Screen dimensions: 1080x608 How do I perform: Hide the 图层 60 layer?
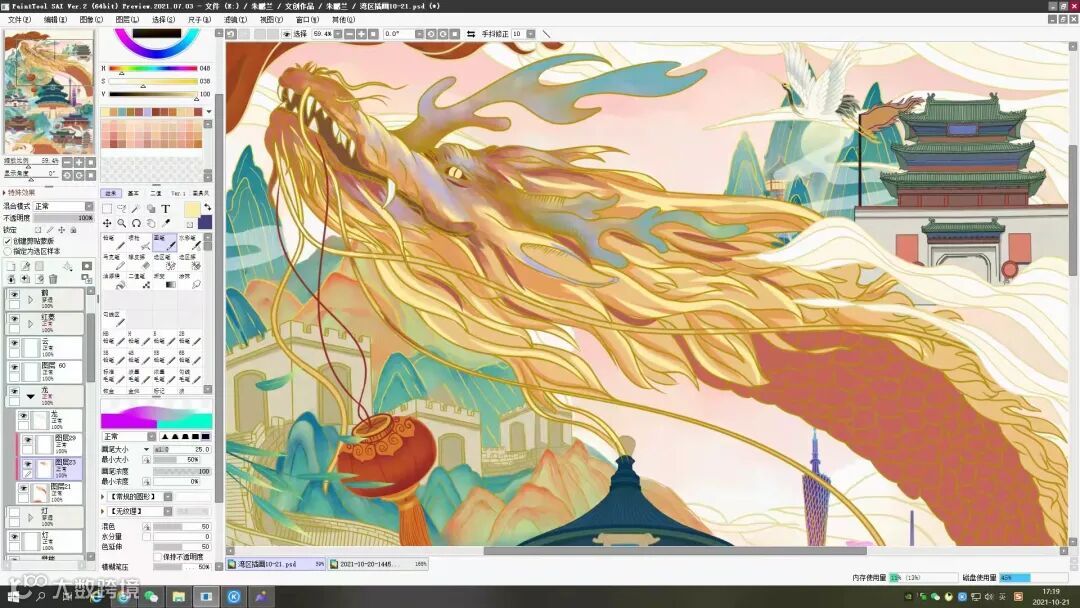14,368
